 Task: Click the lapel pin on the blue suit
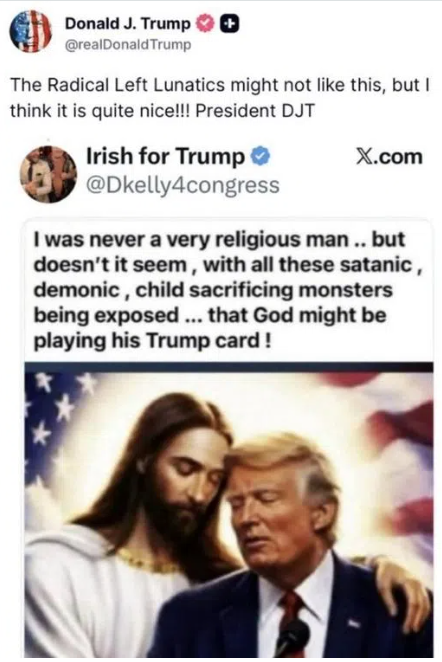354,623
